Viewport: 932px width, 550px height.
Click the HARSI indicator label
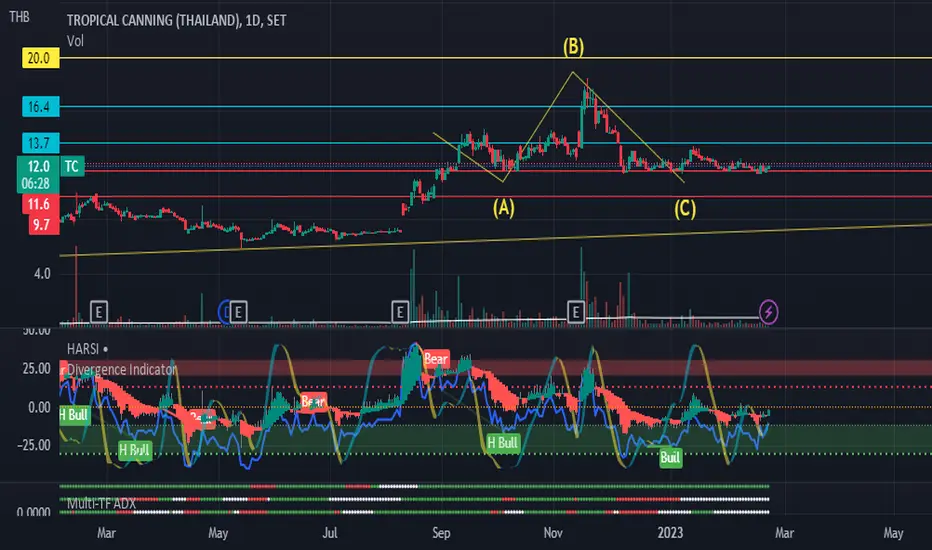point(83,349)
